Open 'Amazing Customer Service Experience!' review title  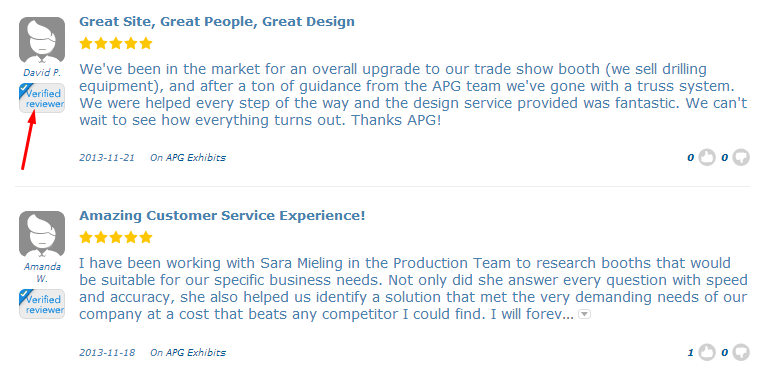pyautogui.click(x=222, y=215)
